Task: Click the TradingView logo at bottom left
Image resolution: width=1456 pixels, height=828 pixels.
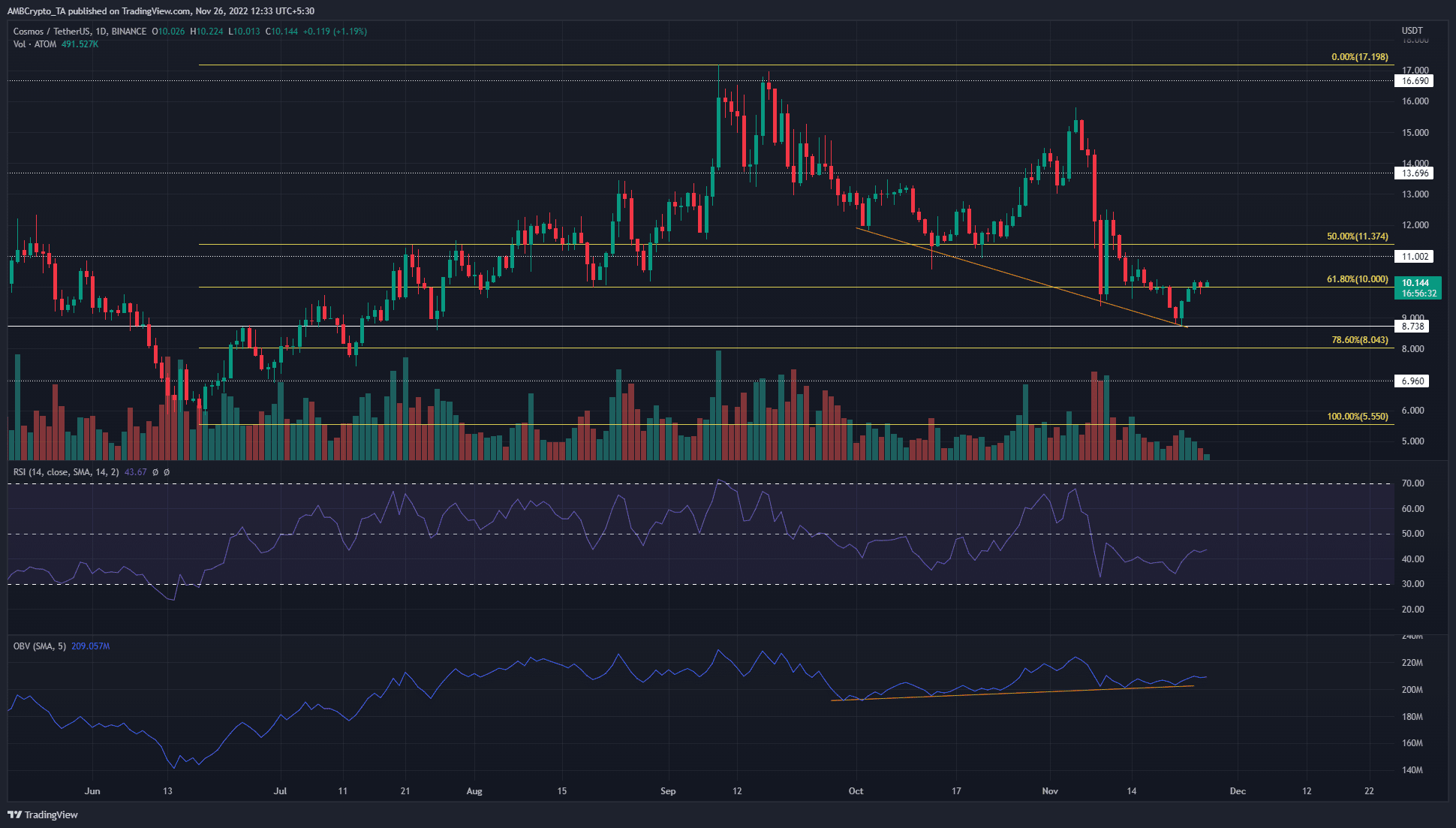Action: click(43, 814)
